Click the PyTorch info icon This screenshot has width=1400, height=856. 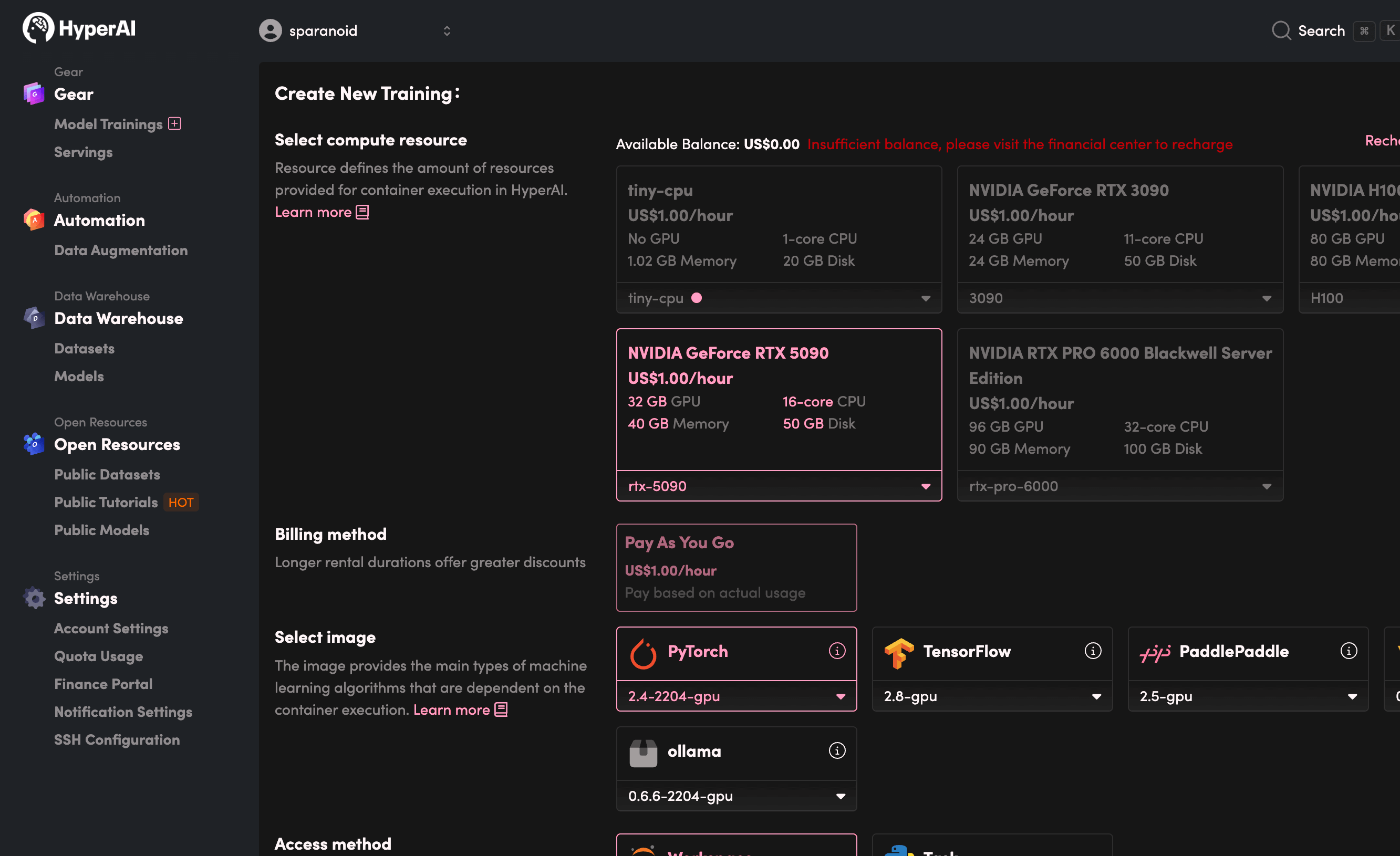836,650
